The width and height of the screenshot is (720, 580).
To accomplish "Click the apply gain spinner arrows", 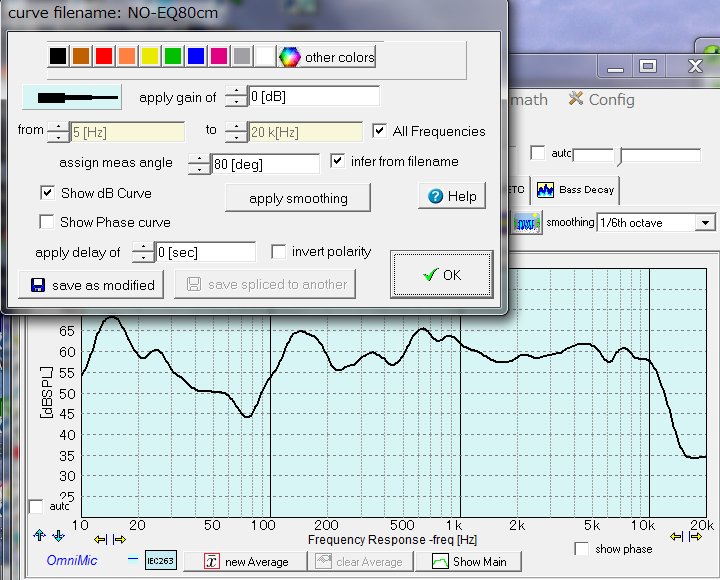I will (234, 97).
